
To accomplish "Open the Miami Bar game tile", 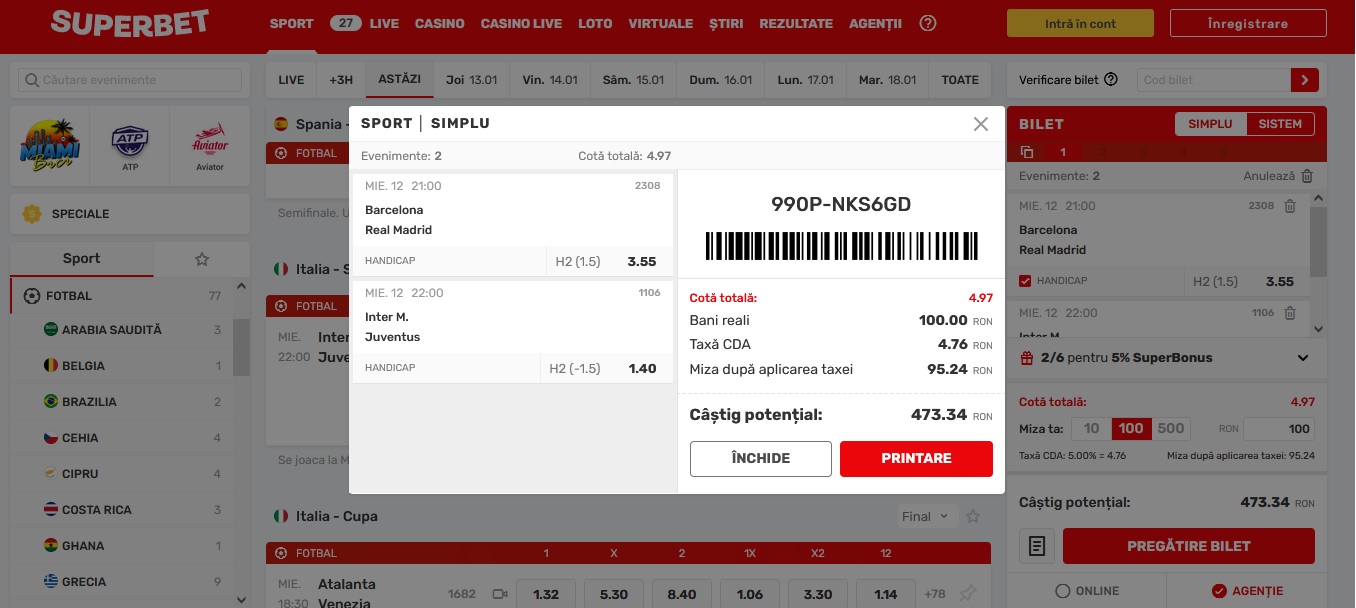I will point(49,145).
